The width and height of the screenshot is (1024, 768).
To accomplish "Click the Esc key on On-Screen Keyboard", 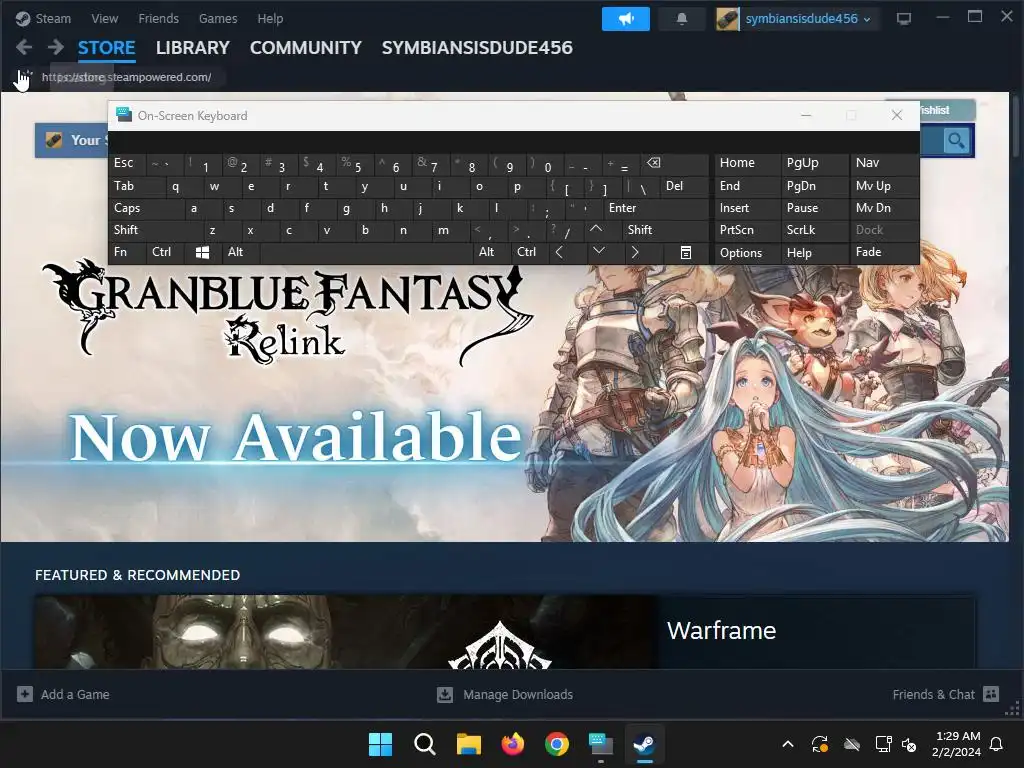I will (x=127, y=163).
